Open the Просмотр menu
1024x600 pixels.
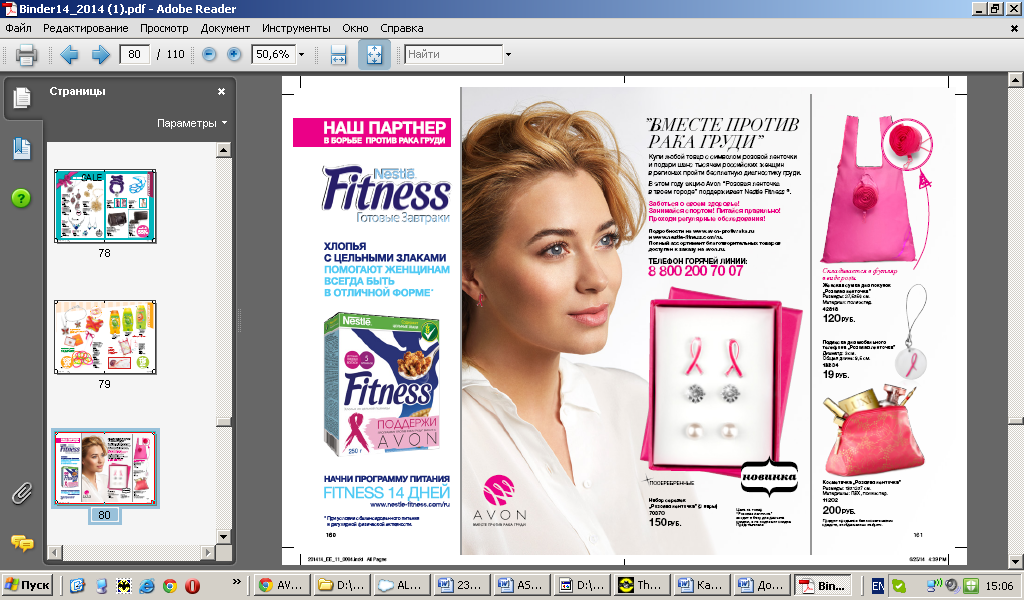point(164,28)
